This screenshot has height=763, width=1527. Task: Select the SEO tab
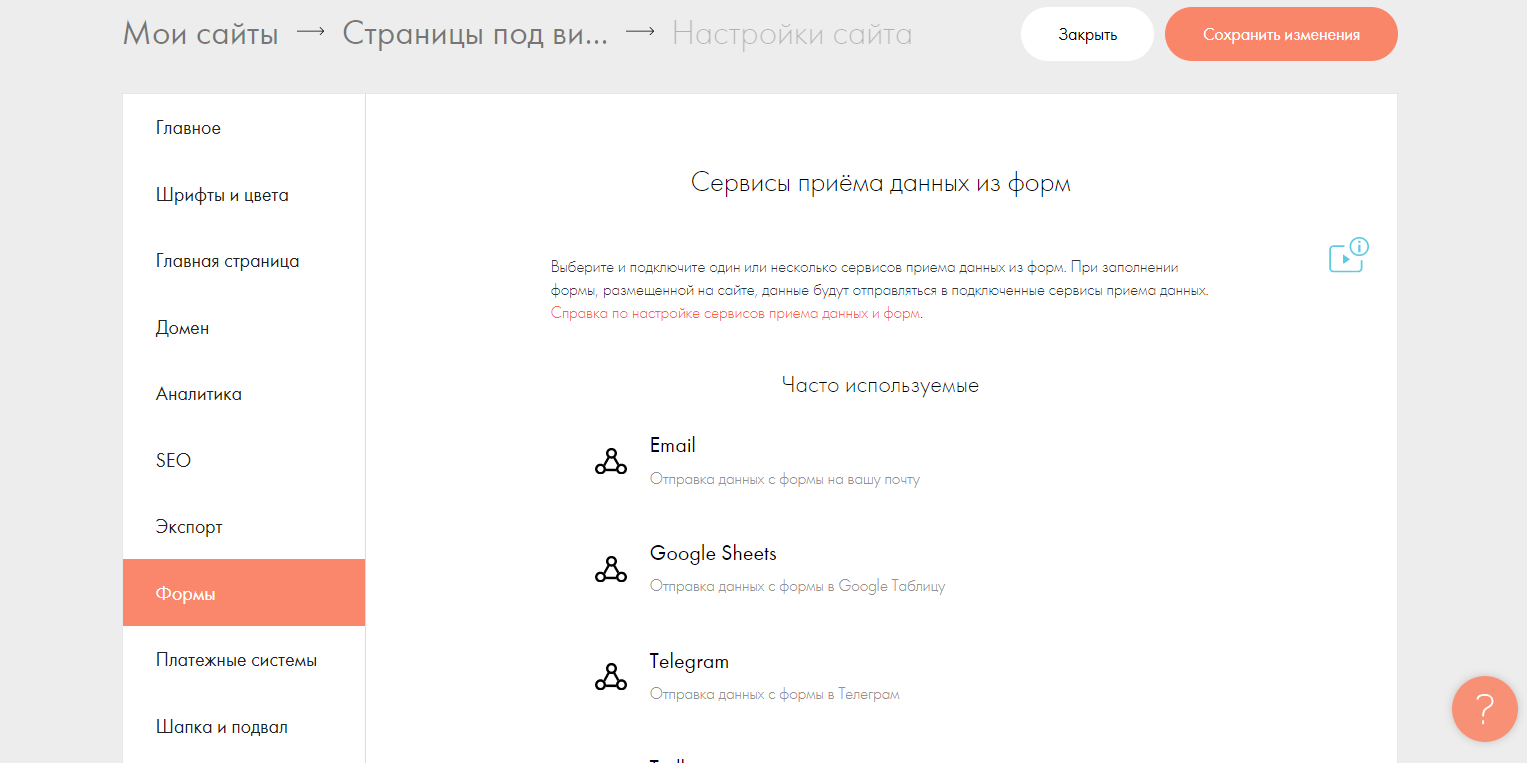coord(244,461)
